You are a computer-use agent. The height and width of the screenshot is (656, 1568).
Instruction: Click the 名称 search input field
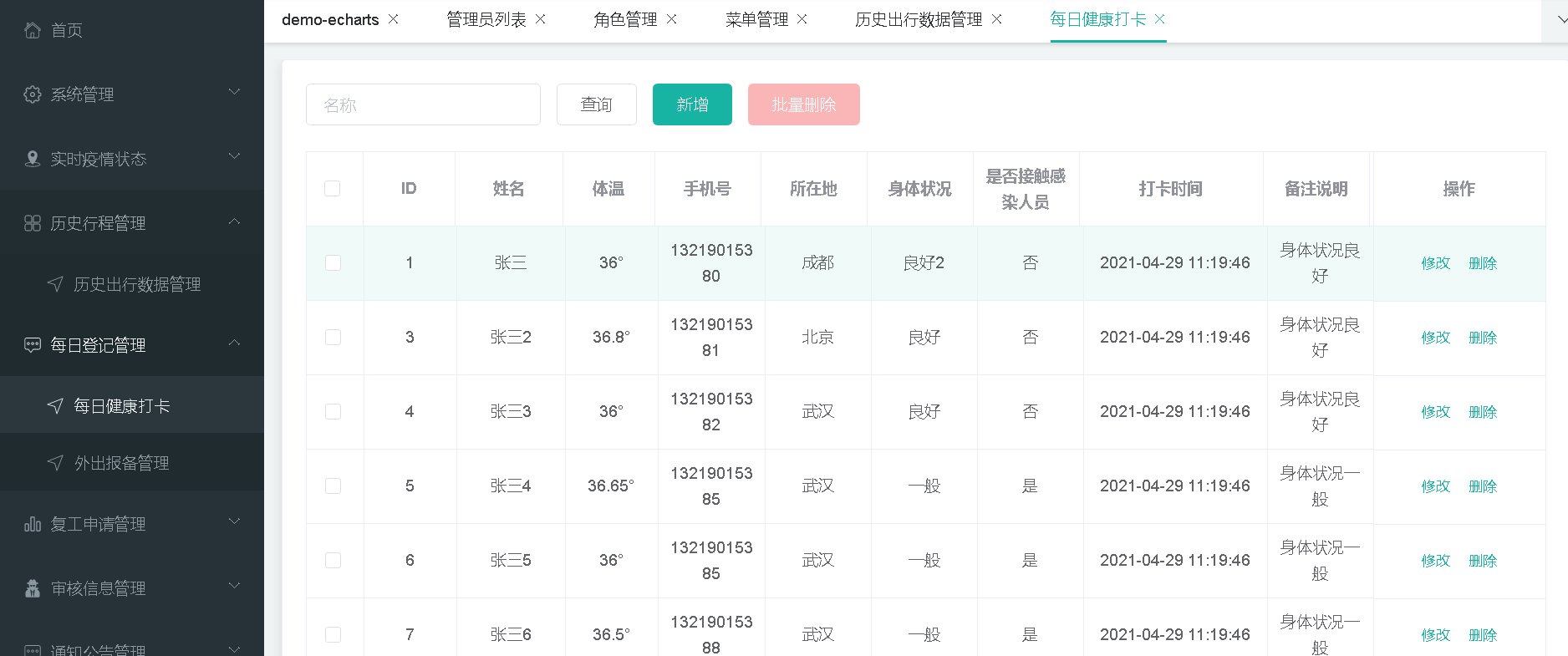pos(423,104)
